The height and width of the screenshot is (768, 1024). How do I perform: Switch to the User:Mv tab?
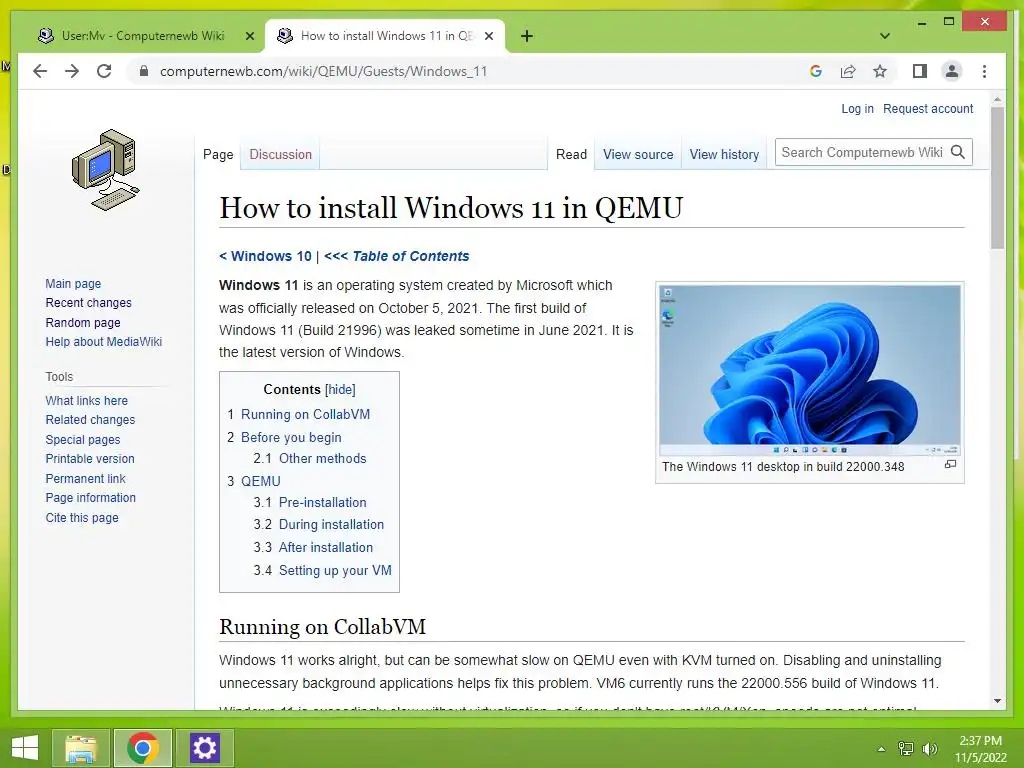(142, 36)
